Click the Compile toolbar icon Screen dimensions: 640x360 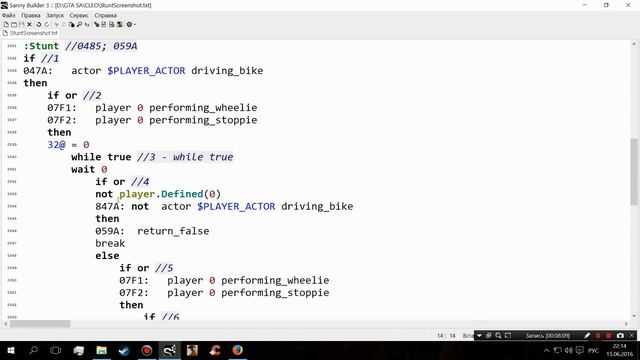(x=96, y=24)
